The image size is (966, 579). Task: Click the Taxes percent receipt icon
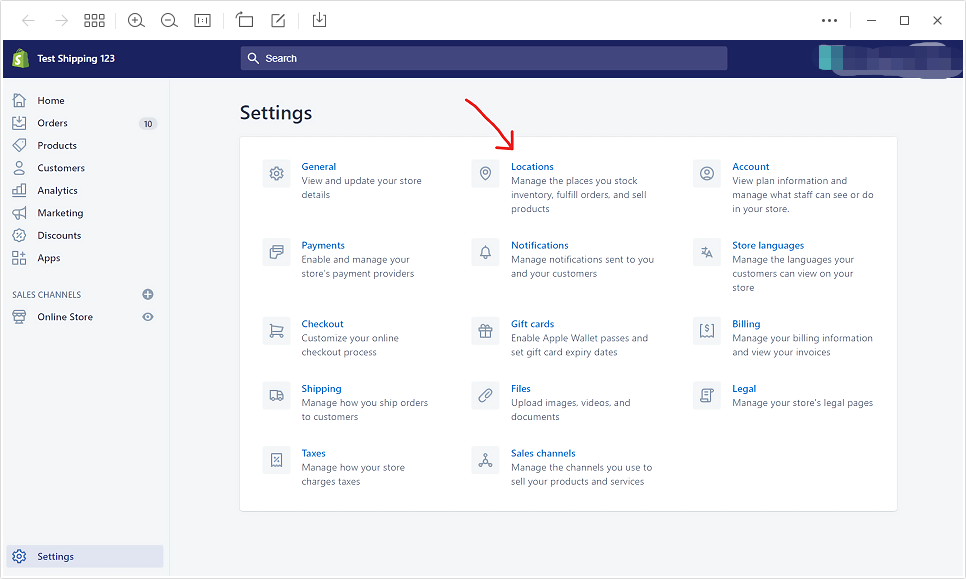(277, 460)
